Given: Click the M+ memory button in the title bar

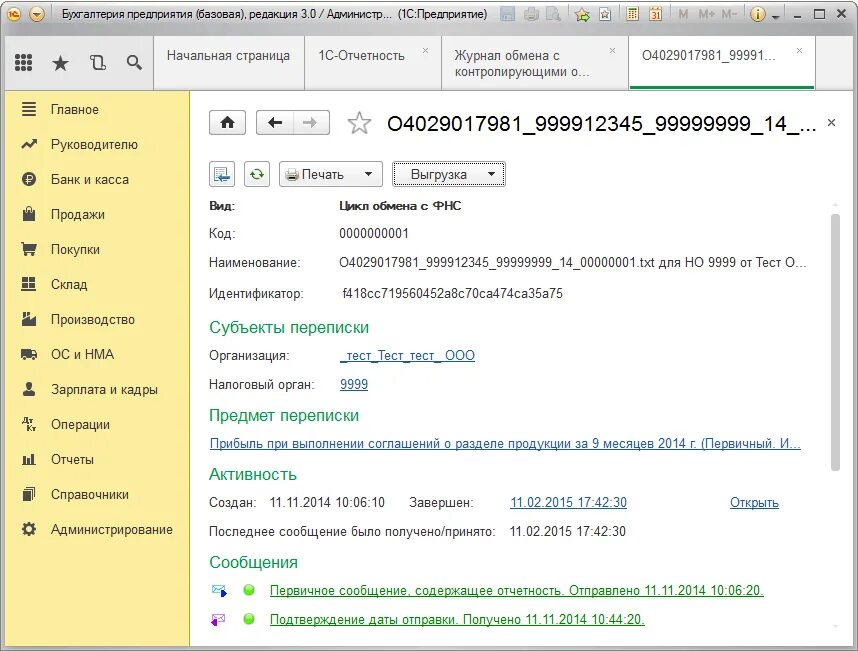Looking at the screenshot, I should (x=706, y=14).
